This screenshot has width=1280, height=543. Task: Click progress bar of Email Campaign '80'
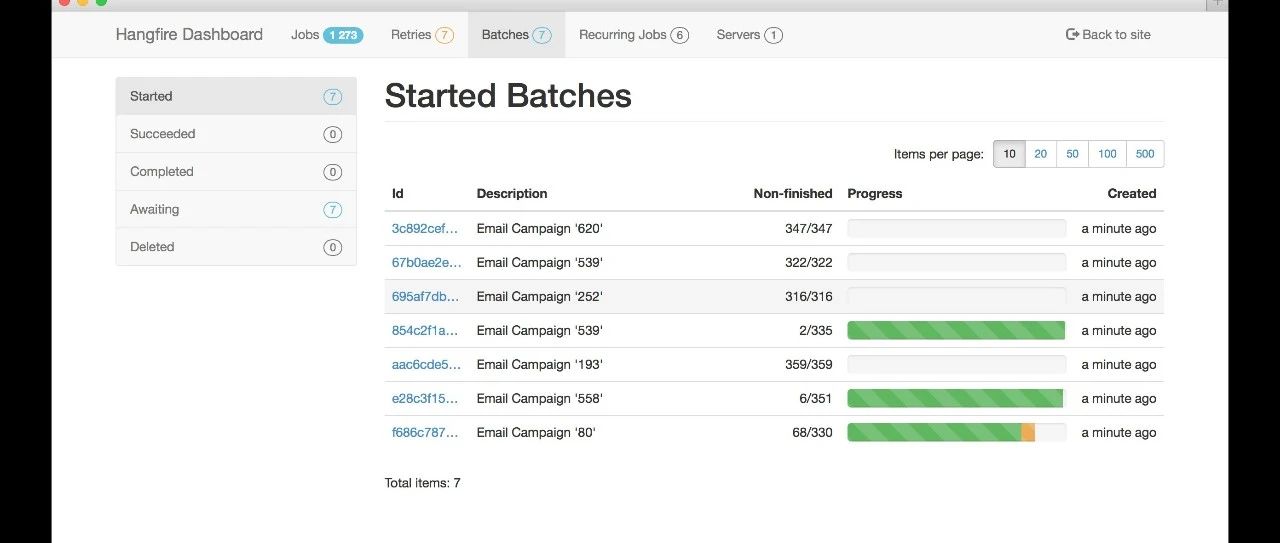tap(956, 433)
